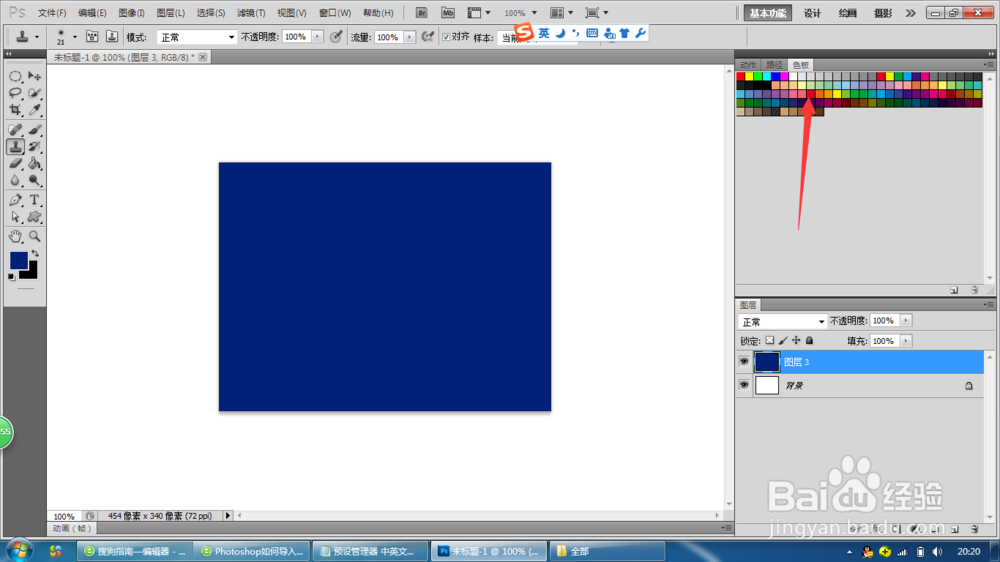This screenshot has height=562, width=1000.
Task: Toggle the 对齐 (Aligned) checkbox
Action: [446, 37]
